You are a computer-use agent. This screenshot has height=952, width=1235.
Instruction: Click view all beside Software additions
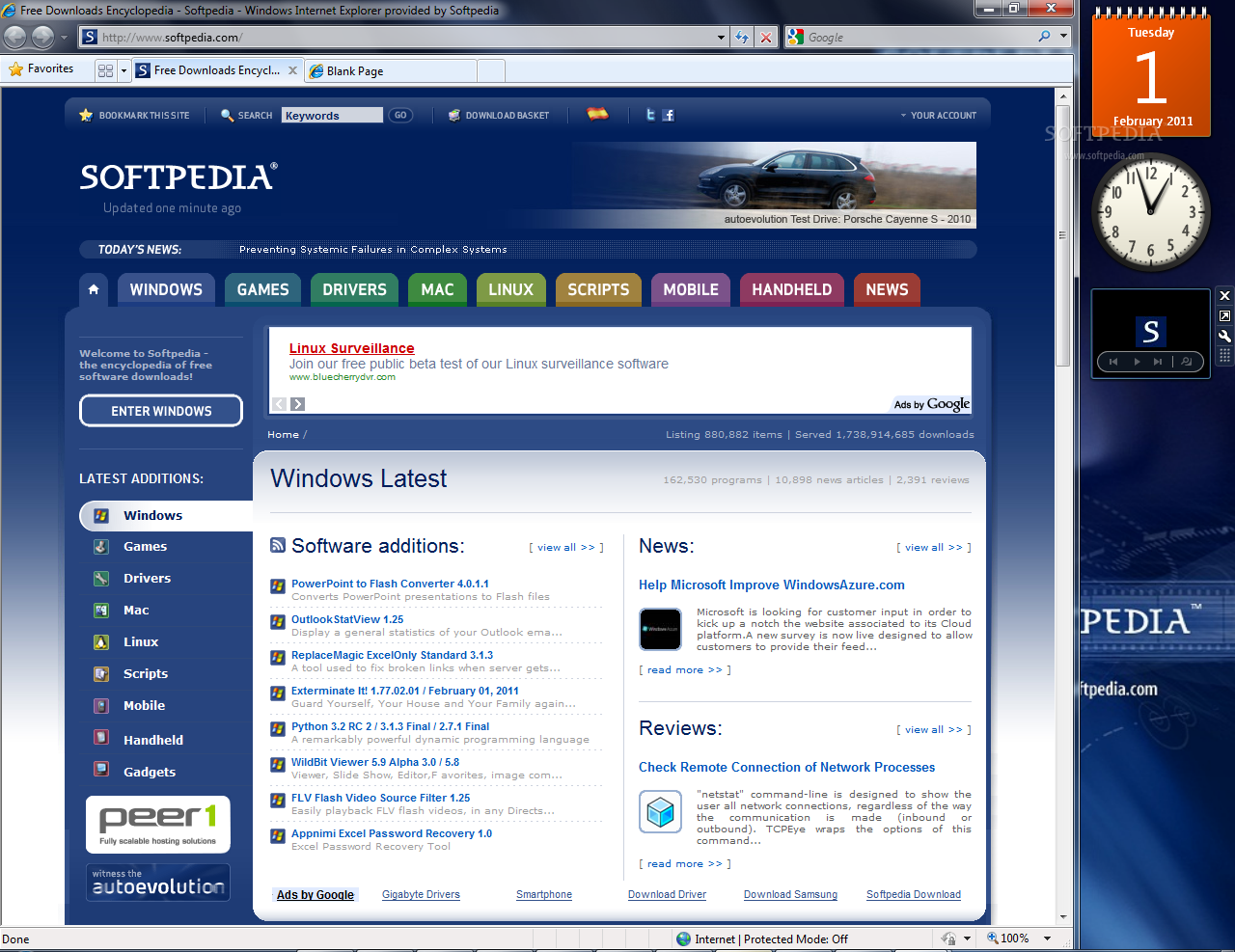click(566, 547)
